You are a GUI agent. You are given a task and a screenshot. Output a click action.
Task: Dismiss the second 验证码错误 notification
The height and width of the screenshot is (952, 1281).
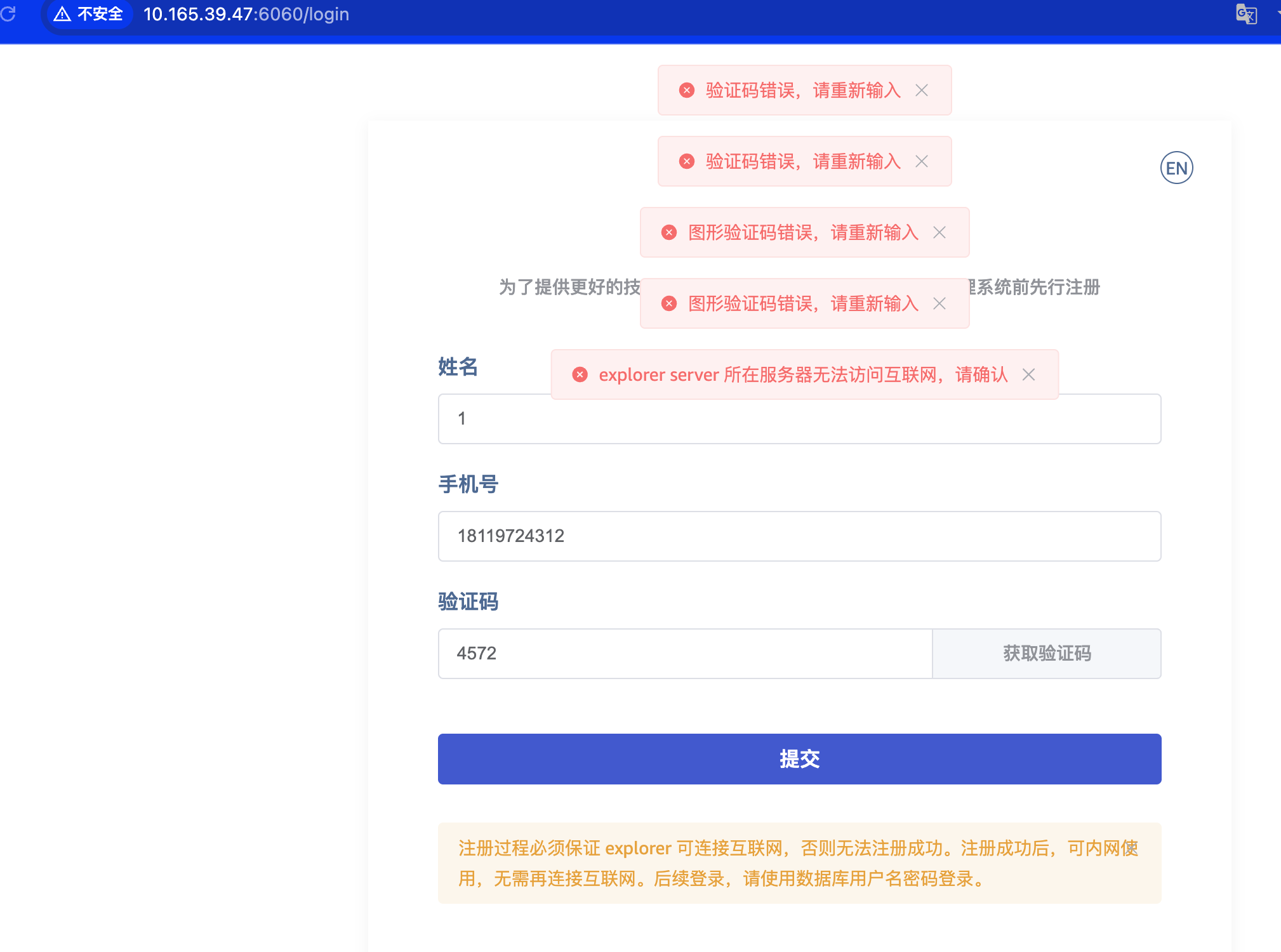click(x=922, y=162)
